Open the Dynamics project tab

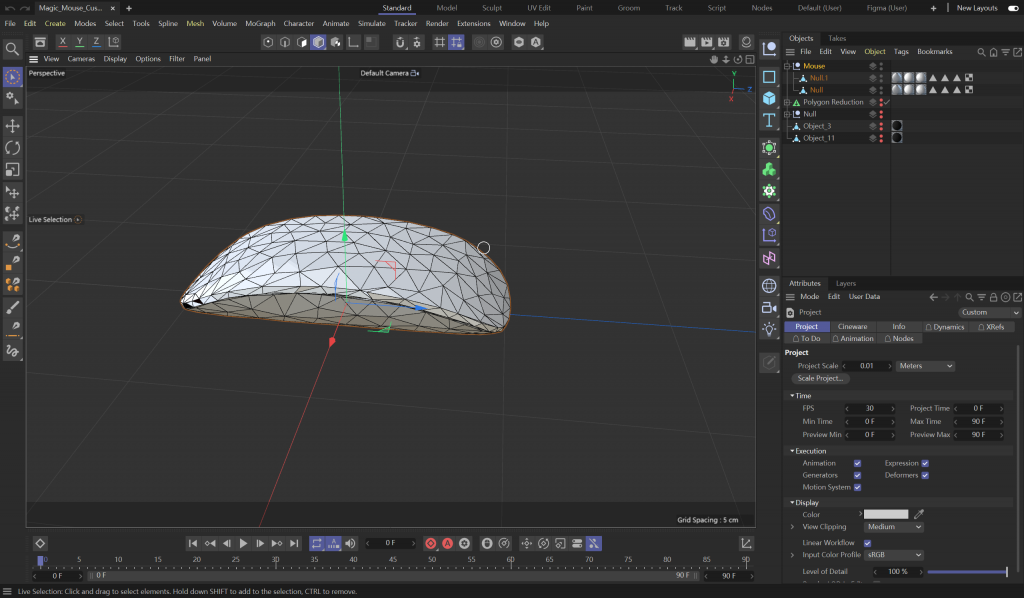(944, 326)
